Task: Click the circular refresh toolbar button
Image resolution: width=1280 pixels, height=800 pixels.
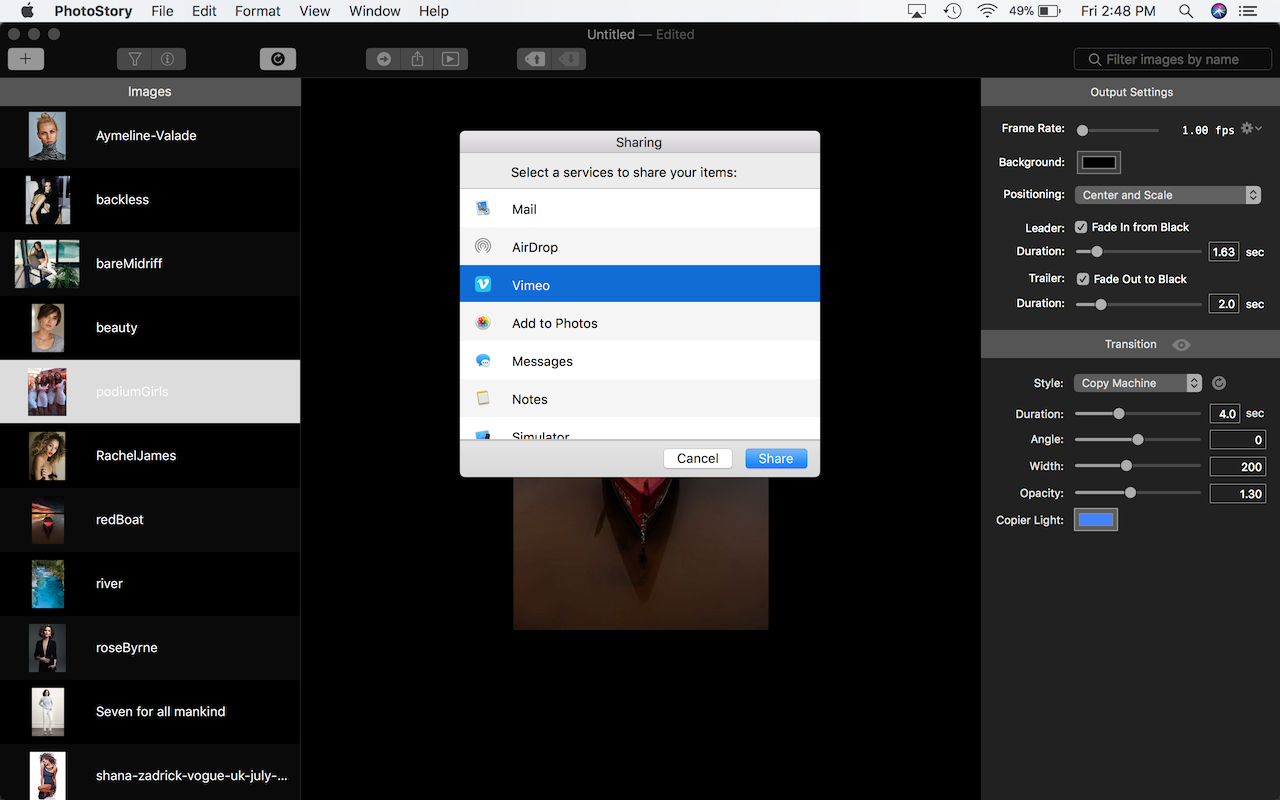Action: (278, 59)
